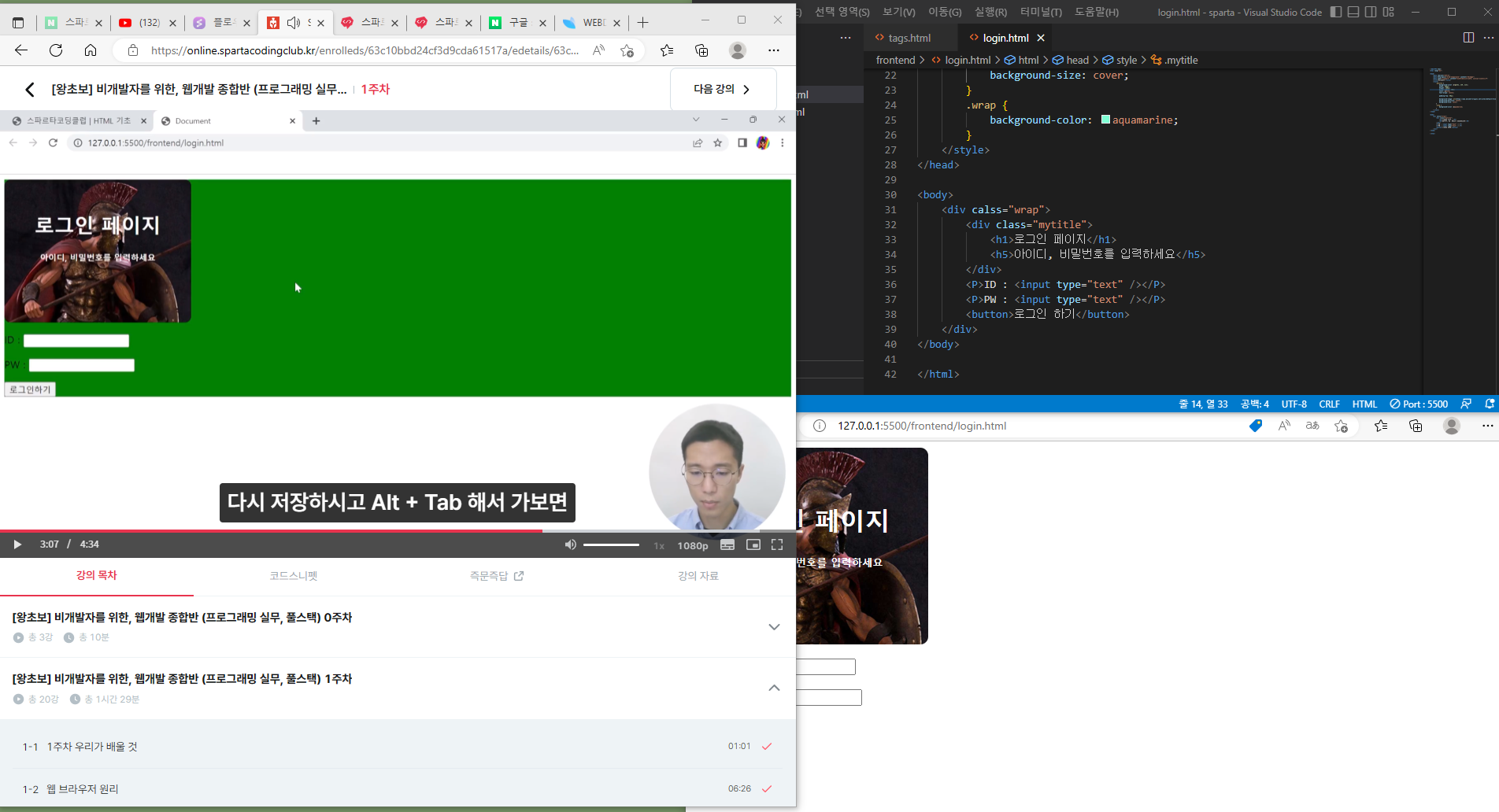Open Edge settings and more menu
1499x812 pixels.
tap(774, 50)
